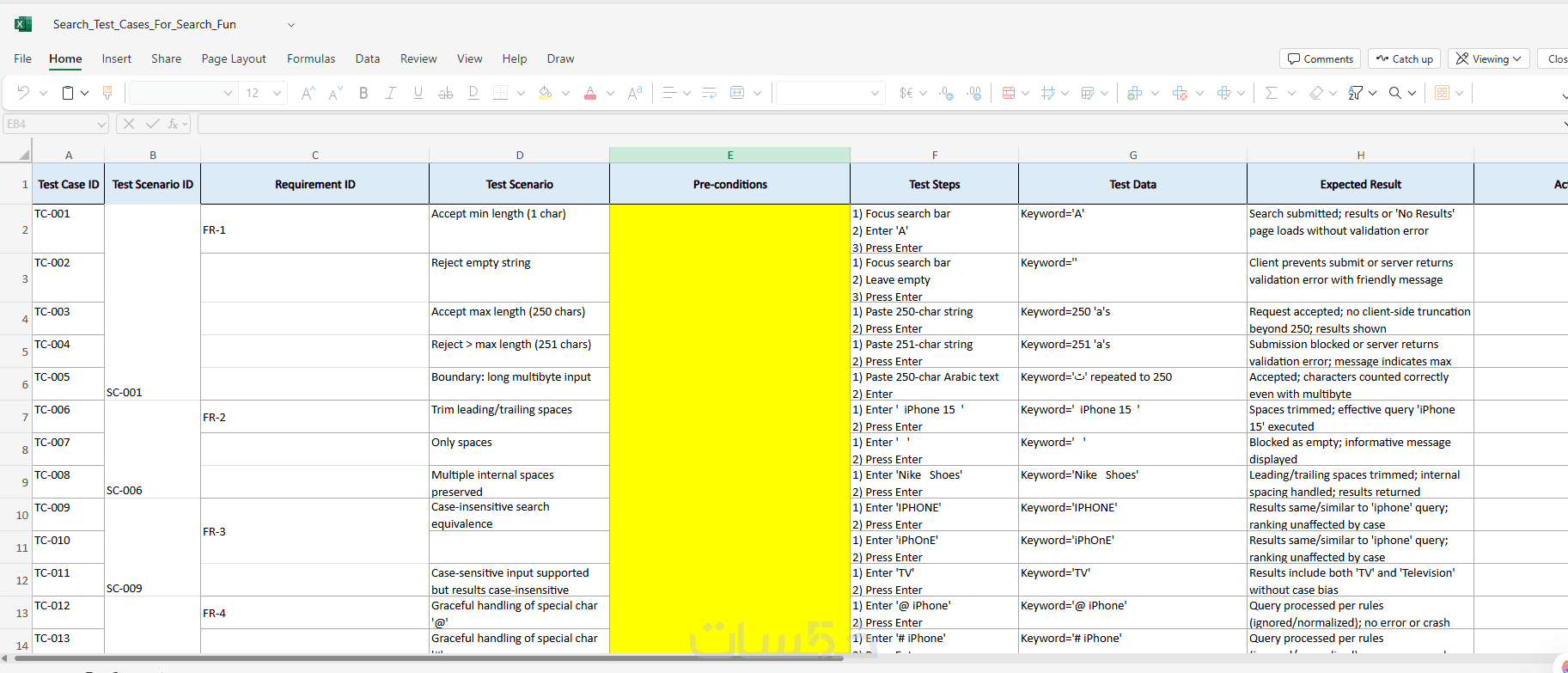Click the Format Painter brush icon
Screen dimensions: 1568x673
(x=107, y=93)
